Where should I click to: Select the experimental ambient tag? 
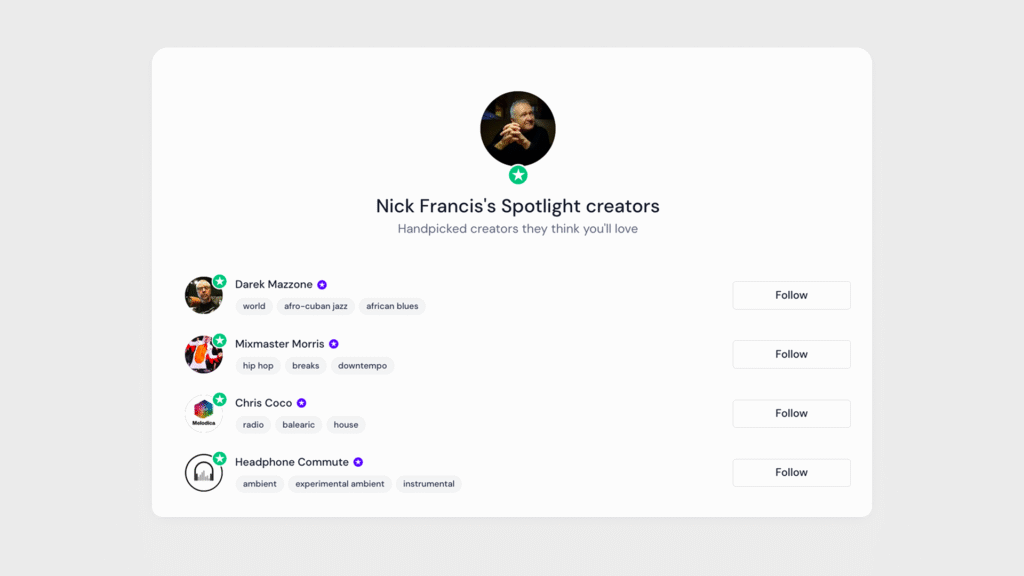[x=340, y=484]
